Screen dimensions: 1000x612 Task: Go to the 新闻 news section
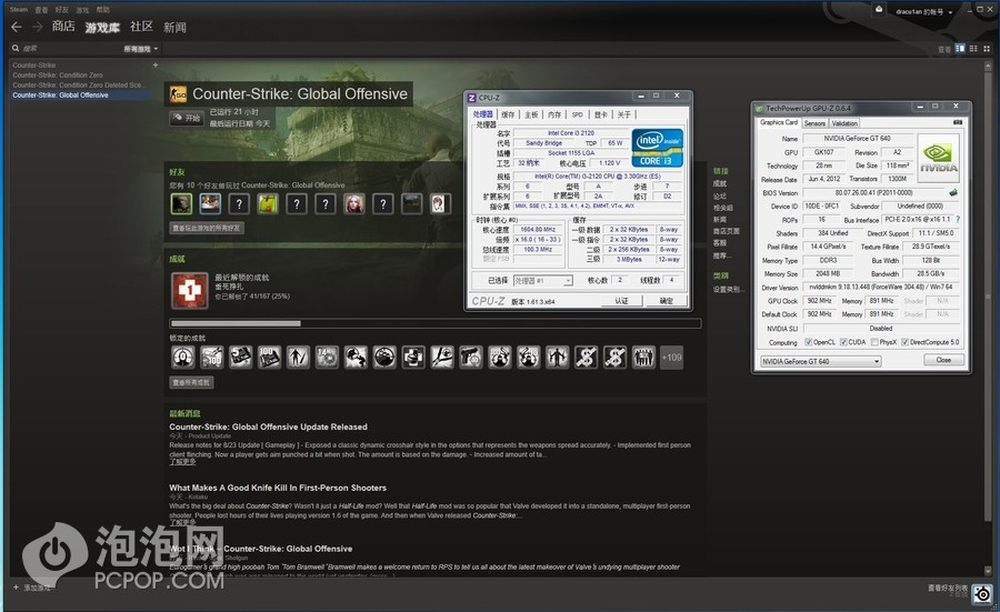175,27
